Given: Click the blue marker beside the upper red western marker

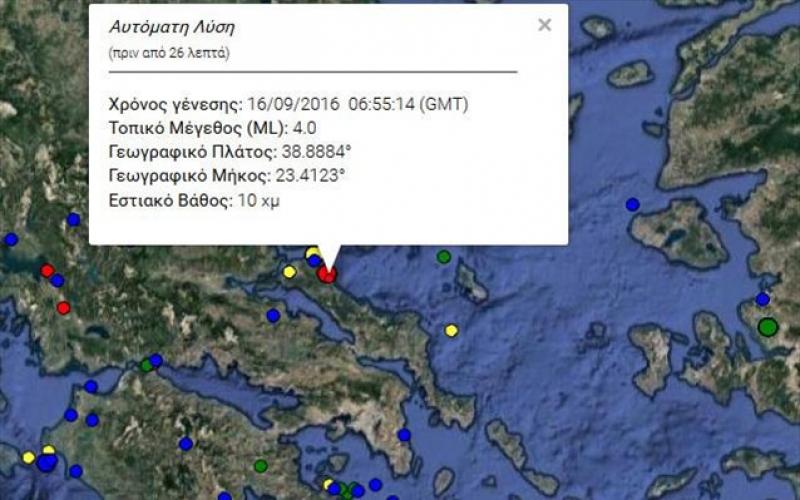Looking at the screenshot, I should click(58, 281).
